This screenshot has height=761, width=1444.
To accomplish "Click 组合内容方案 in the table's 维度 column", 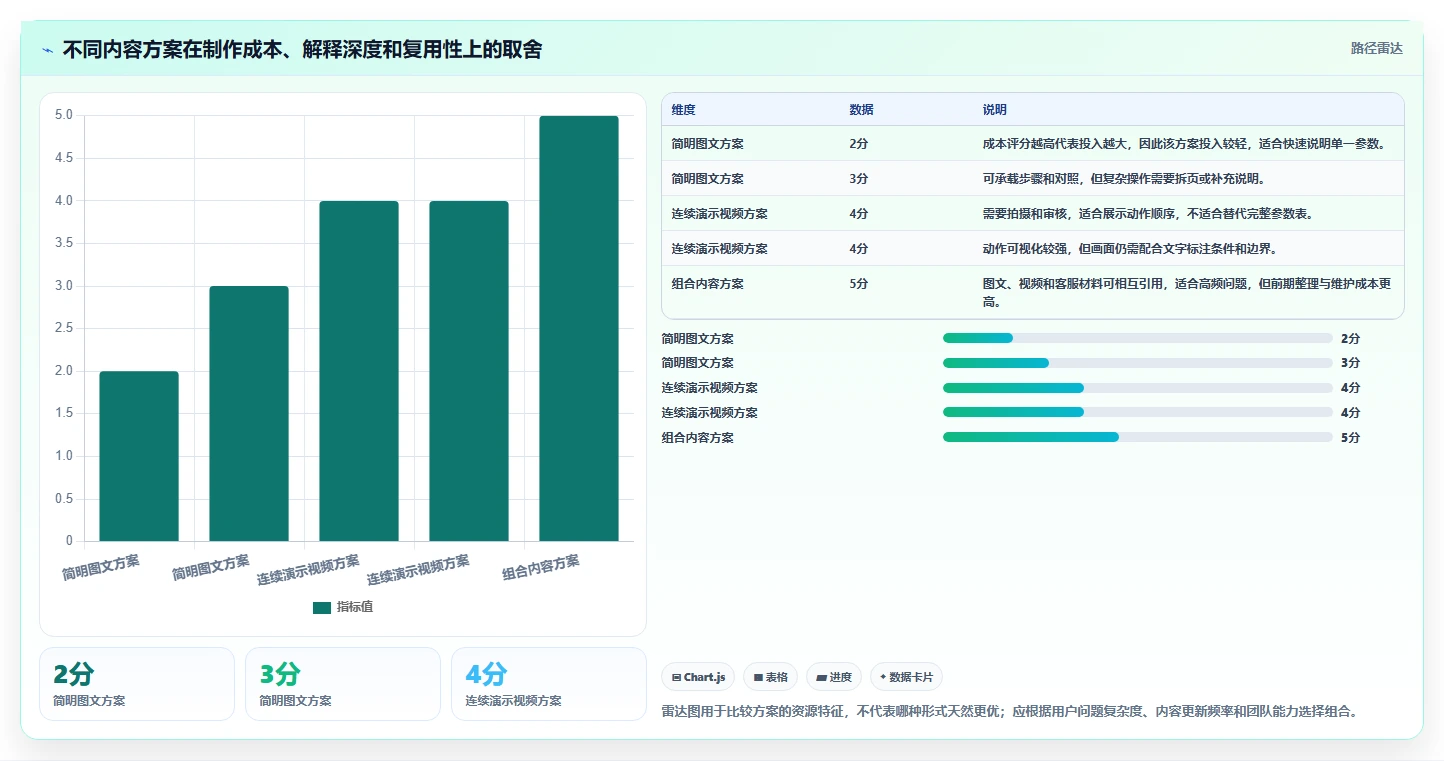I will (x=708, y=284).
